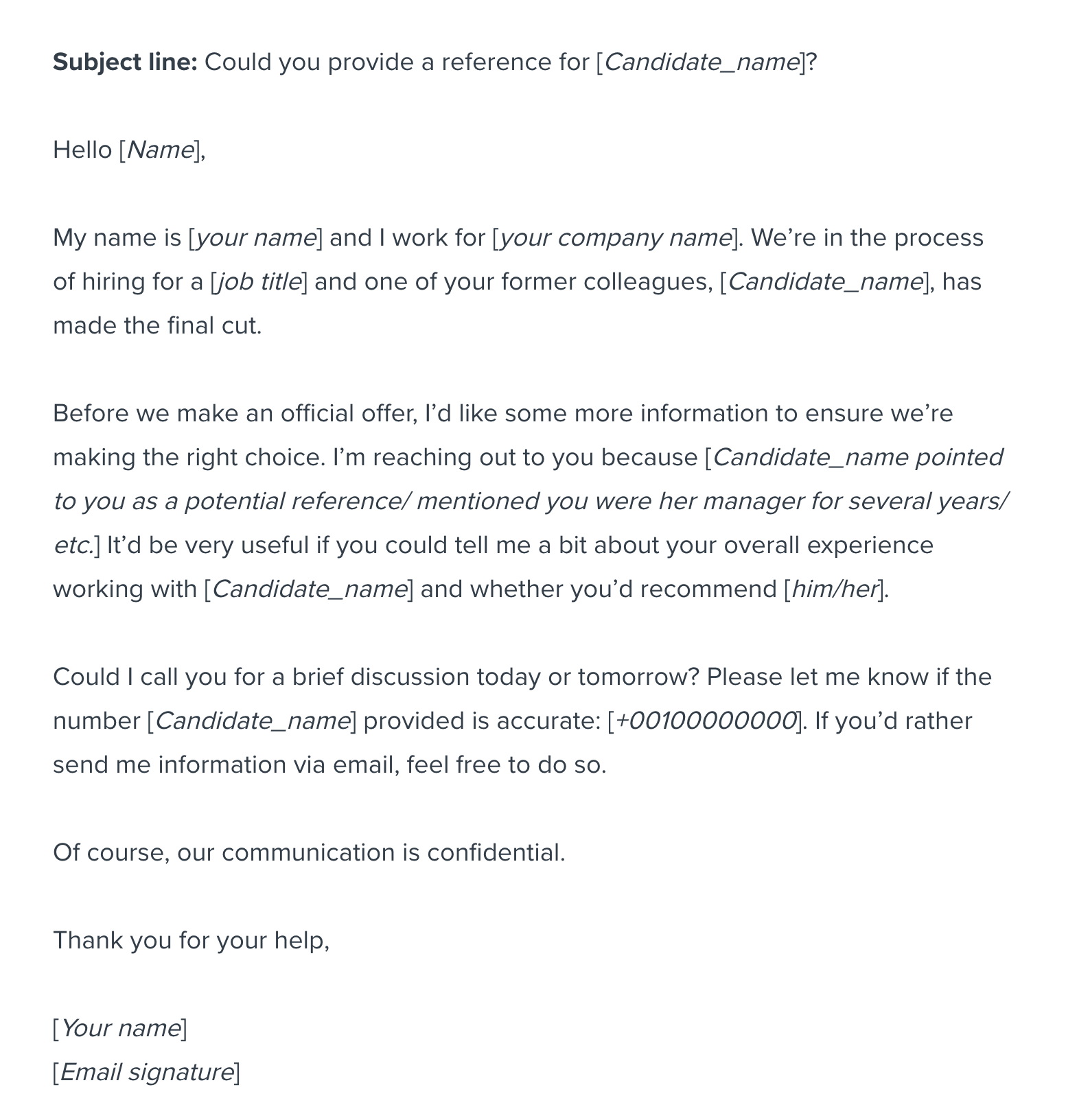This screenshot has height=1120, width=1066.
Task: Click the "him/her" placeholder
Action: 835,590
